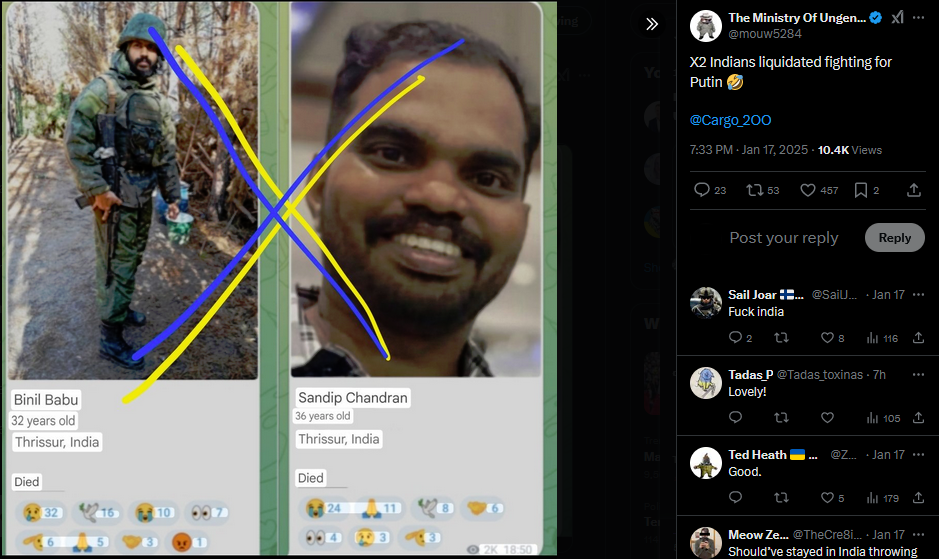Open the post's three-dot more menu
The width and height of the screenshot is (939, 559).
coord(919,18)
